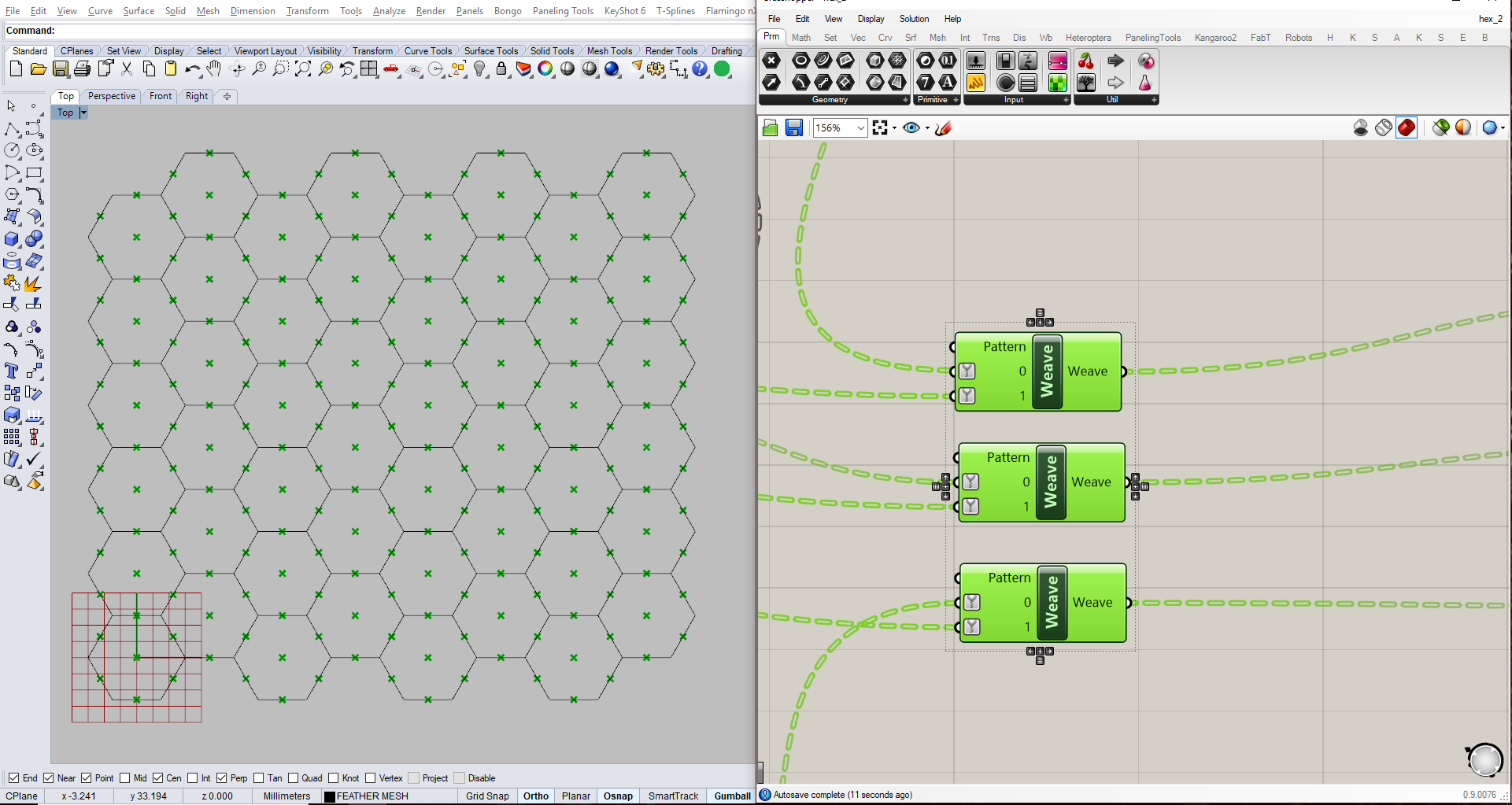Viewport: 1512px width, 805px height.
Task: Enable the Int osnap checkbox
Action: click(192, 778)
